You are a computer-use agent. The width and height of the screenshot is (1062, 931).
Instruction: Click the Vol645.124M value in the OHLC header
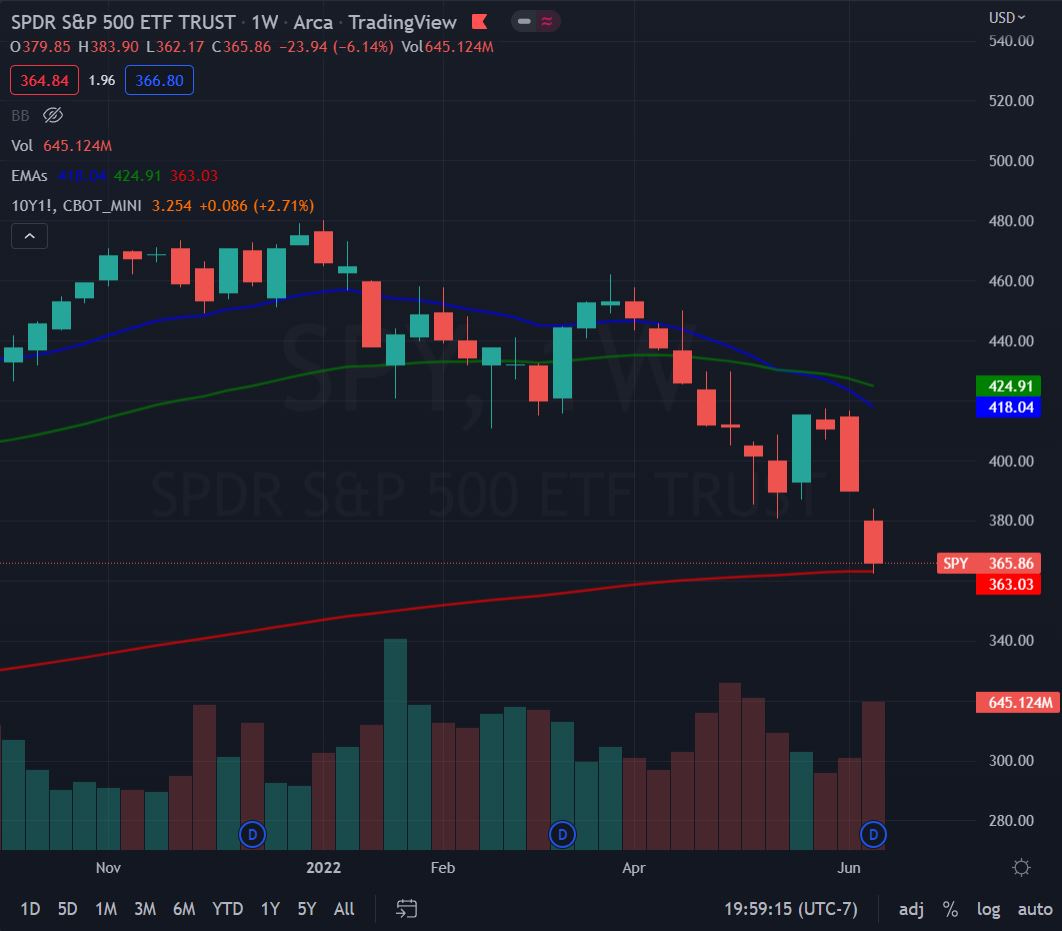pyautogui.click(x=447, y=47)
